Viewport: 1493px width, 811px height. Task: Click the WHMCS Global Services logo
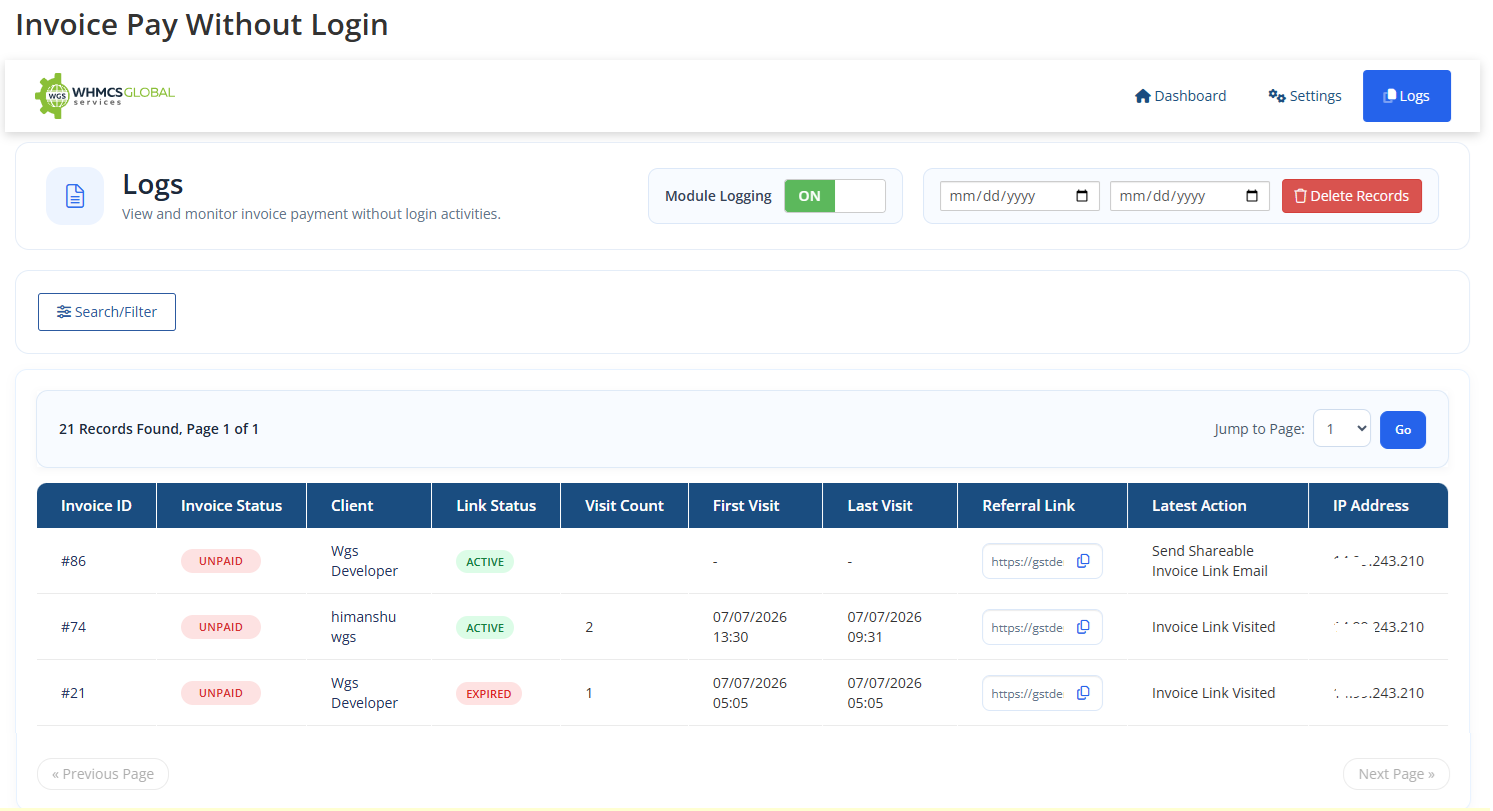tap(105, 96)
